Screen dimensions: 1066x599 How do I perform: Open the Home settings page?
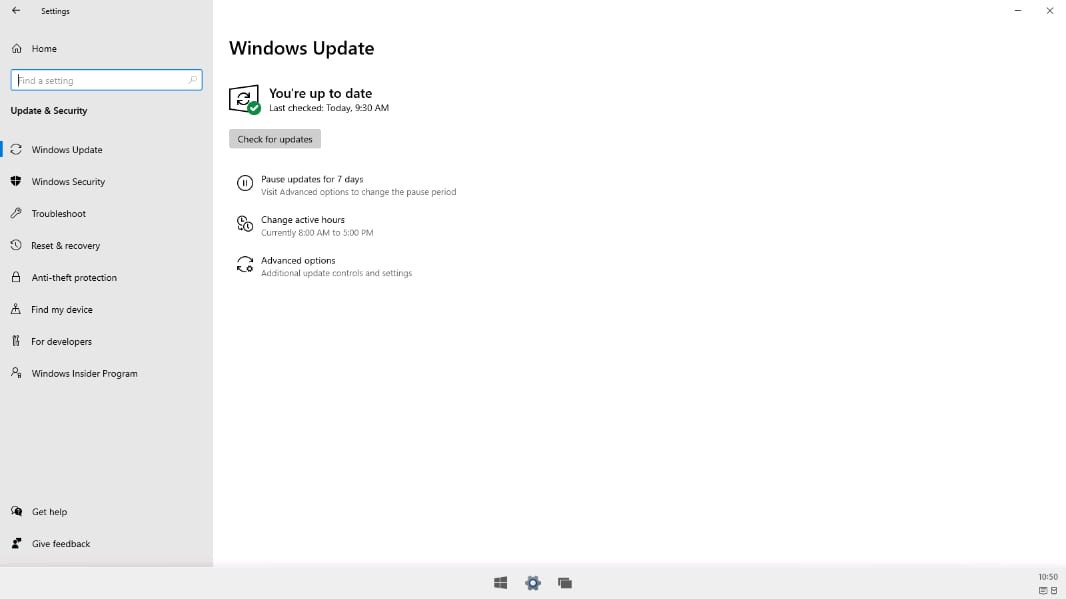(x=43, y=48)
